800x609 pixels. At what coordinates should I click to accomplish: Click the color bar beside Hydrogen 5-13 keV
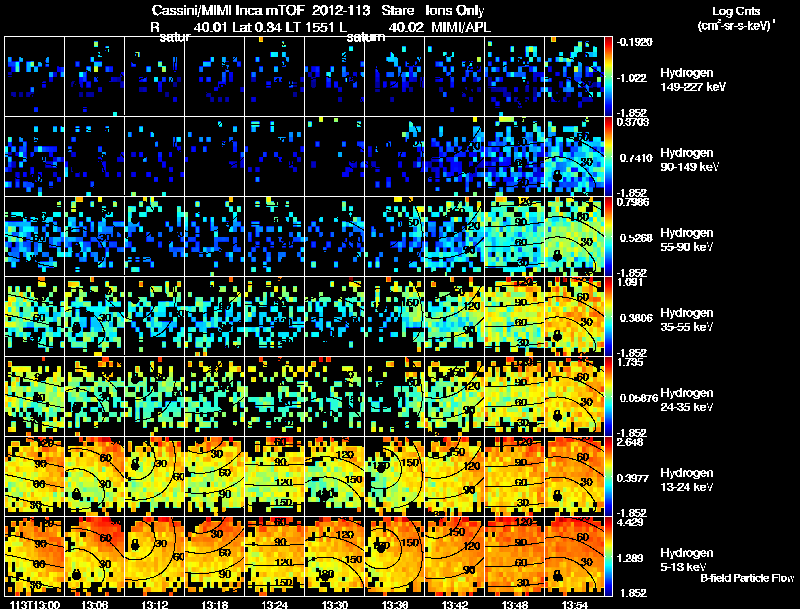click(x=608, y=556)
